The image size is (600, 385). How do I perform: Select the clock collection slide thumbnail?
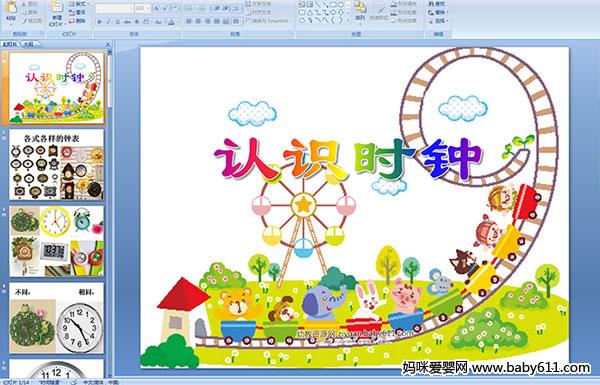57,165
